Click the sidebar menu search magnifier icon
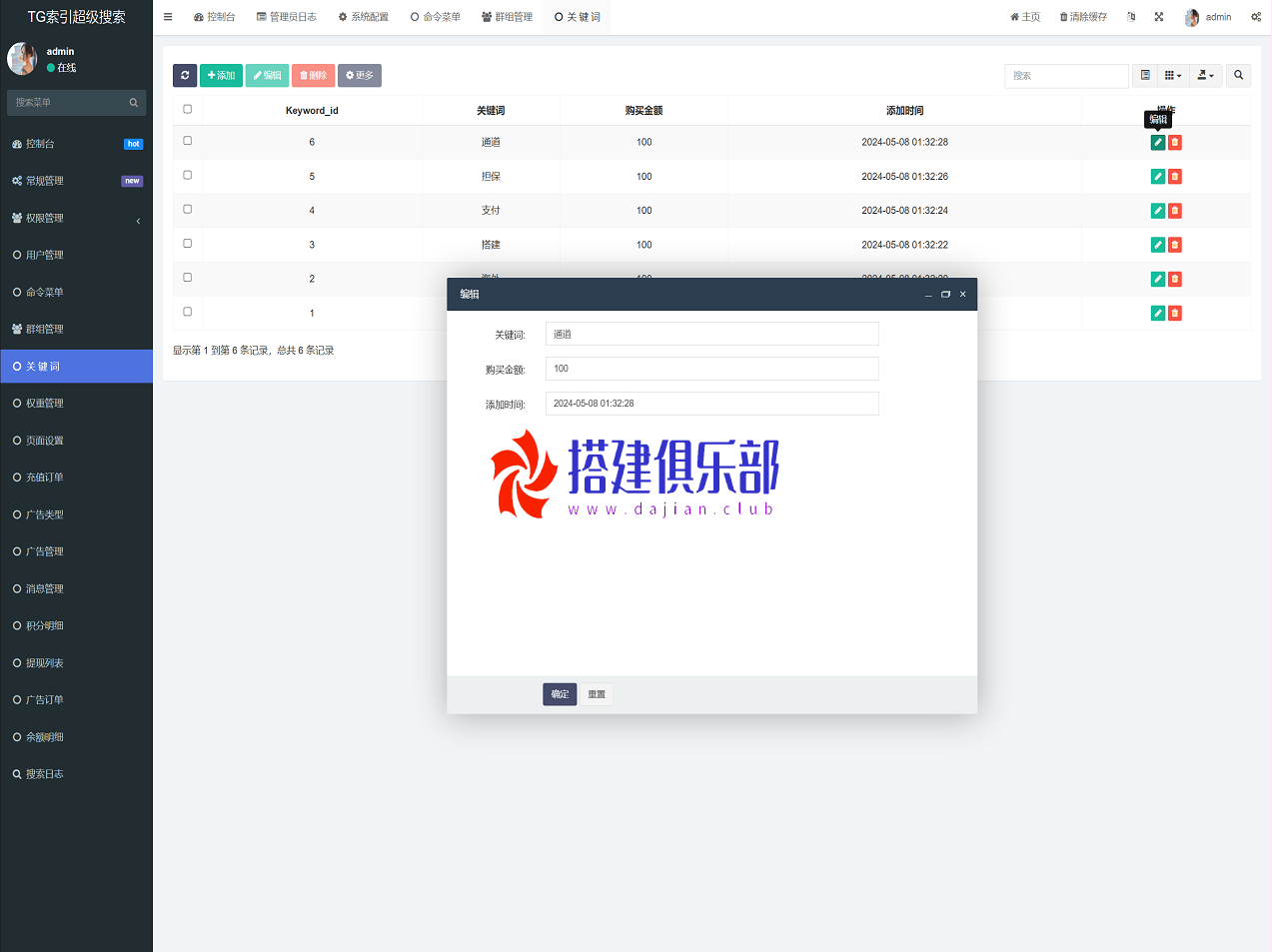This screenshot has width=1272, height=952. 134,102
